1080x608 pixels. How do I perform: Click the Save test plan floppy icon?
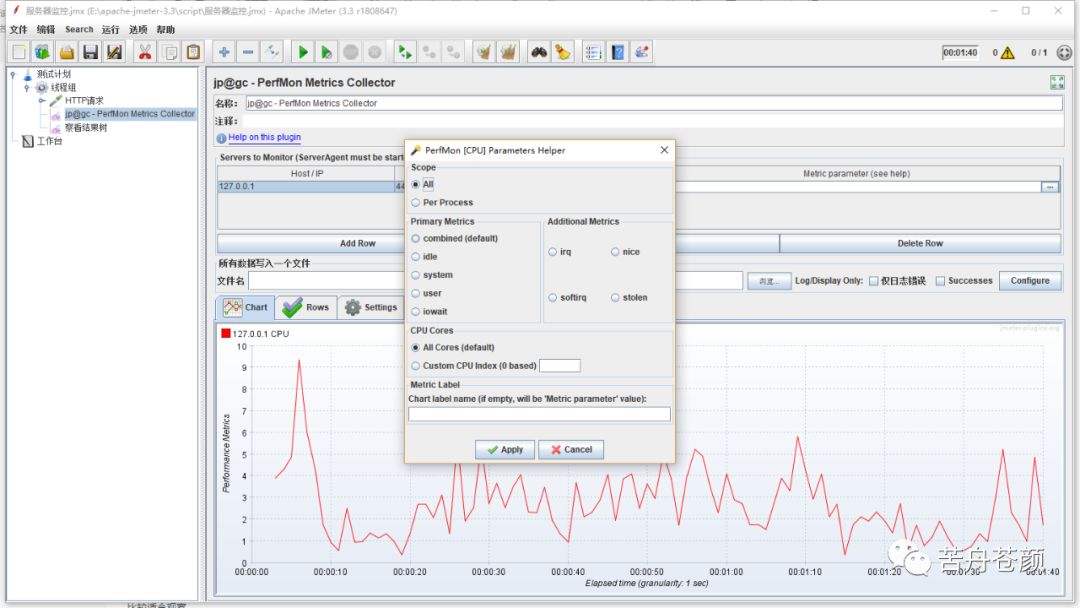coord(91,52)
